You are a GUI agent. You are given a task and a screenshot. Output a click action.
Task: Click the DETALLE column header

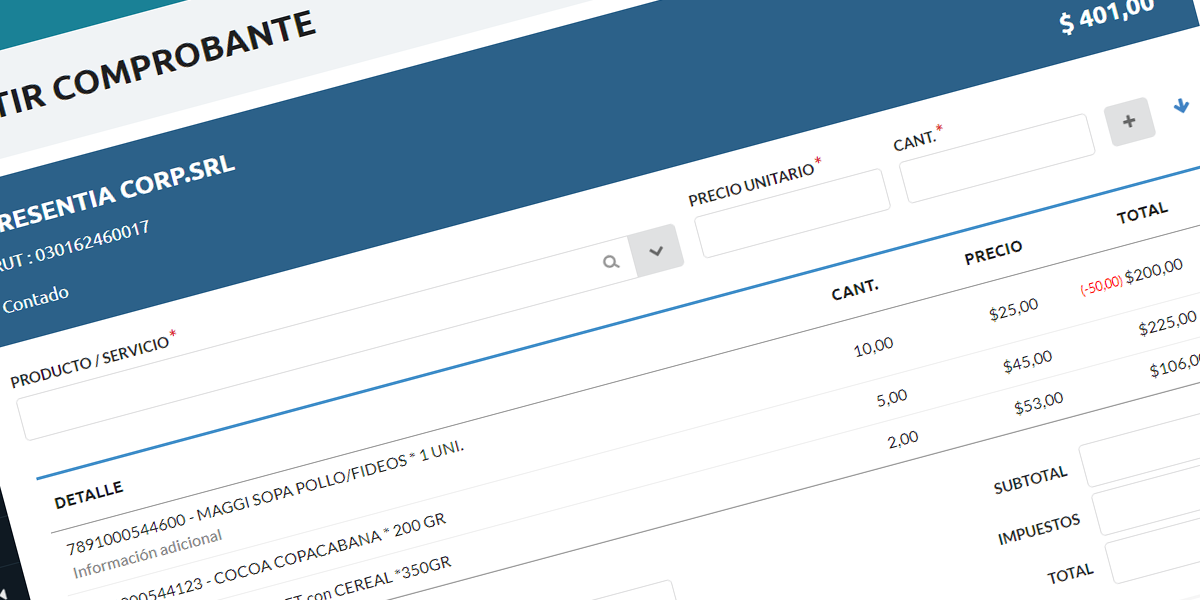pyautogui.click(x=89, y=494)
